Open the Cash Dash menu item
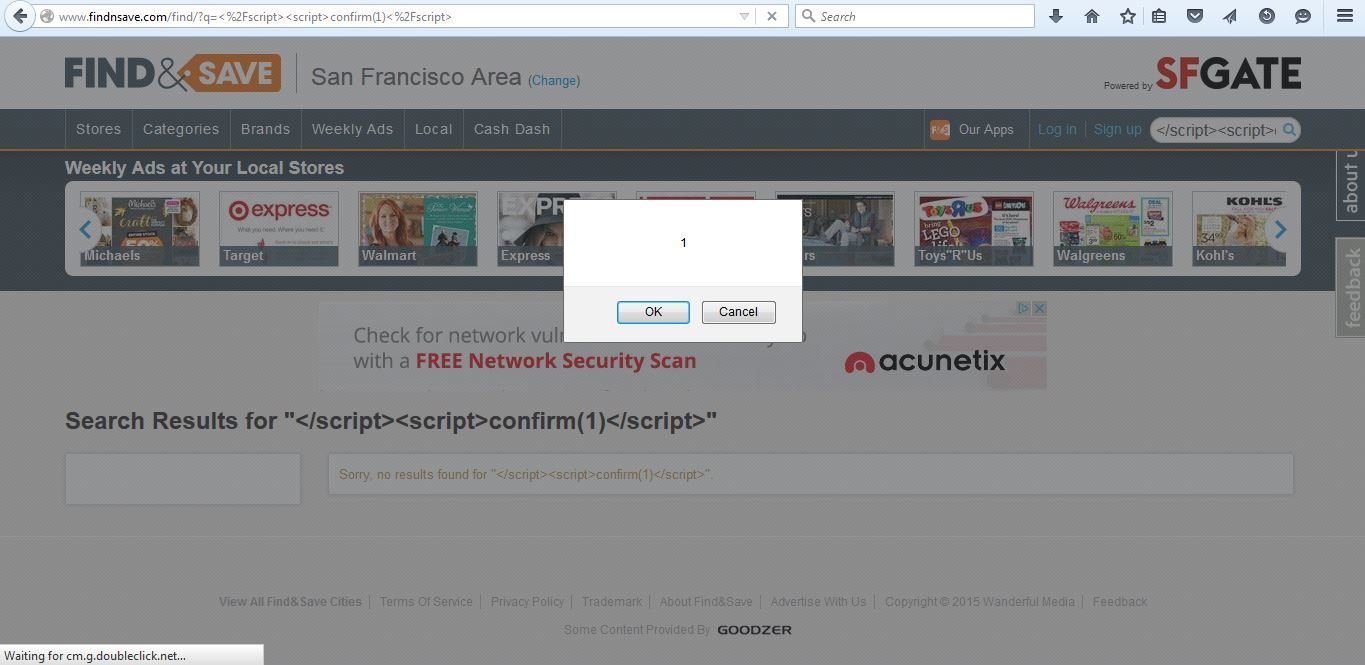Image resolution: width=1365 pixels, height=665 pixels. point(512,129)
